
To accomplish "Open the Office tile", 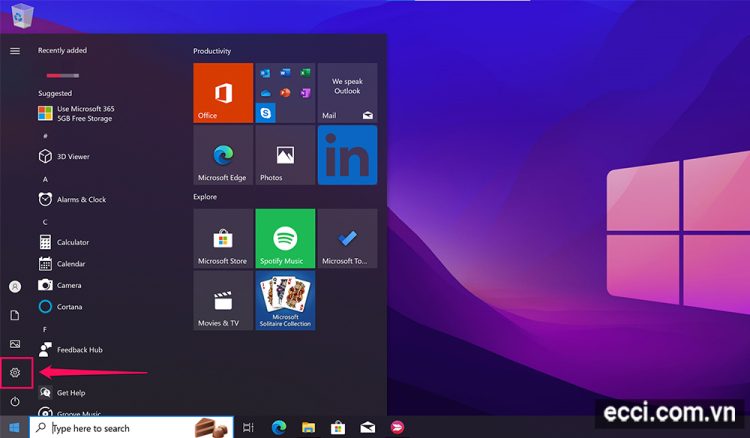I will (223, 93).
